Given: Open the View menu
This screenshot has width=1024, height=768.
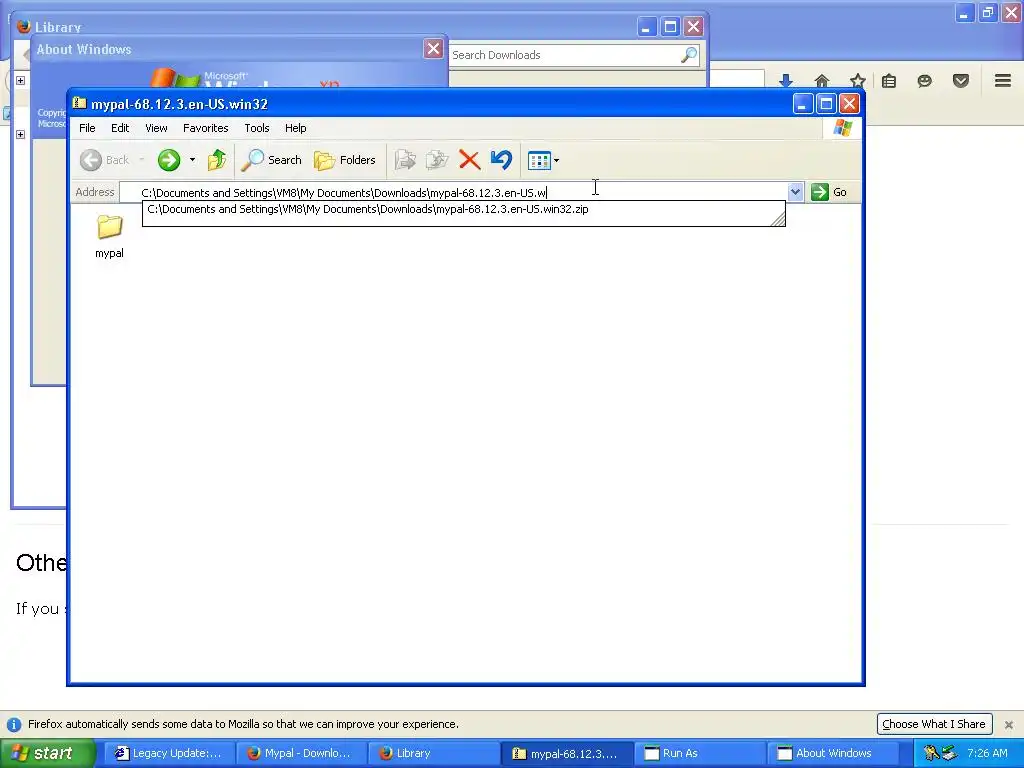Looking at the screenshot, I should click(156, 128).
